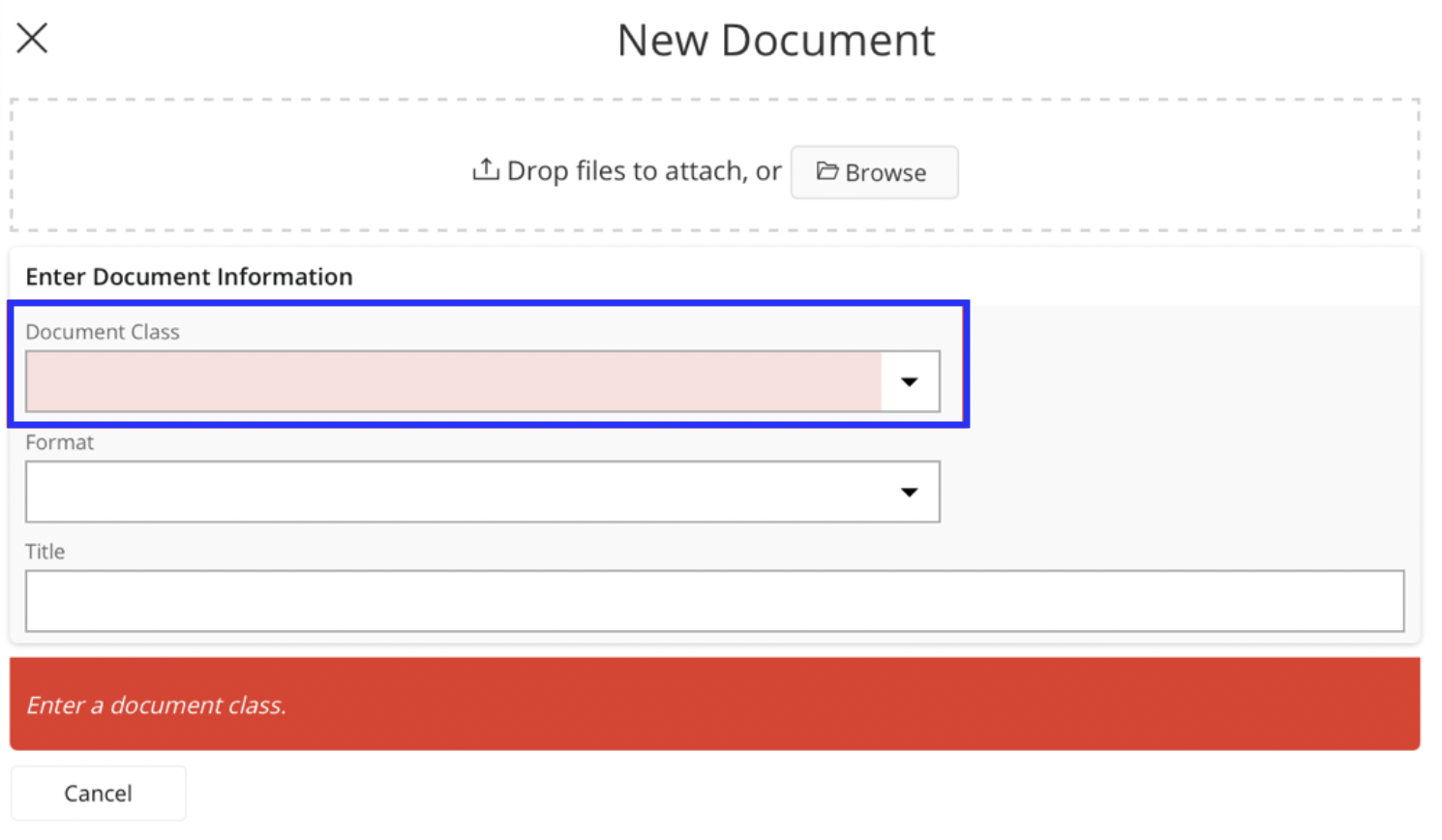Open the Format dropdown arrow
The image size is (1442, 840).
[909, 492]
